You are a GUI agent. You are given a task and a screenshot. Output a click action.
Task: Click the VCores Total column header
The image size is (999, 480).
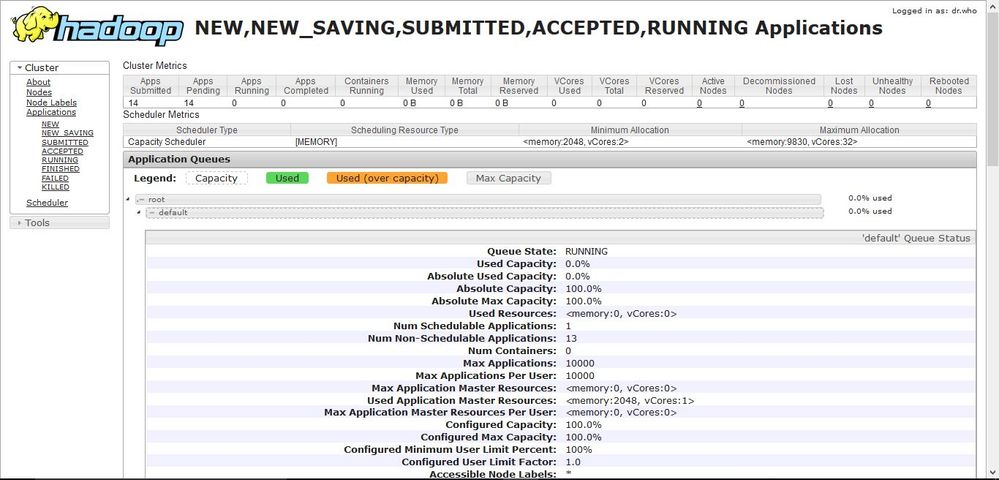point(614,86)
